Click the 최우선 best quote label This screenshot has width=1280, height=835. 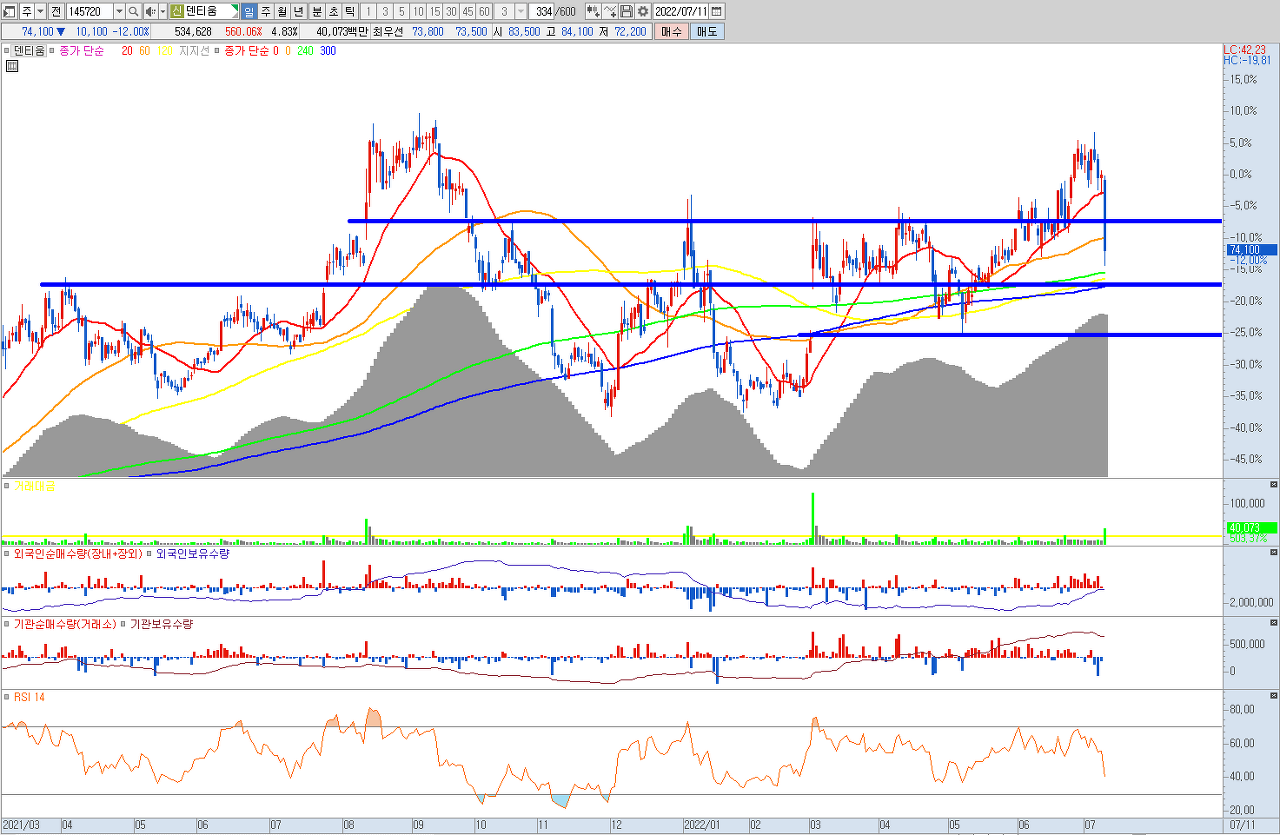387,31
